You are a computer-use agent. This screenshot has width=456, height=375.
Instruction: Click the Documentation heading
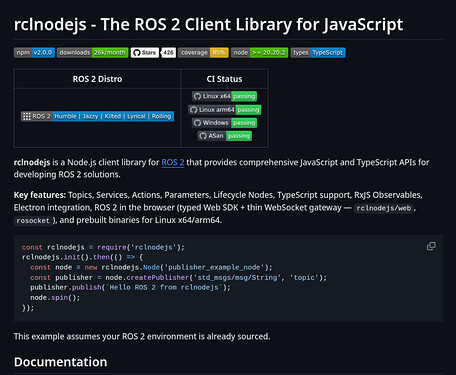(61, 362)
